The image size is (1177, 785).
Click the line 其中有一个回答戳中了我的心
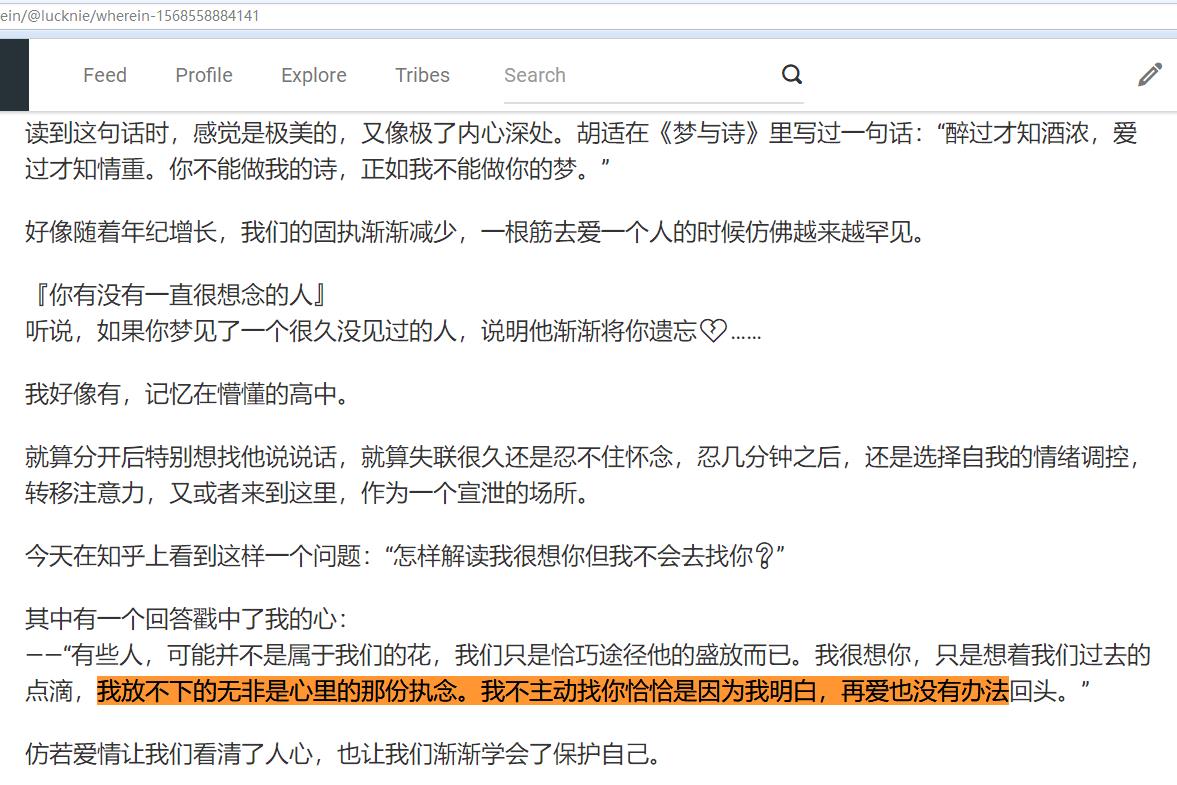[186, 620]
